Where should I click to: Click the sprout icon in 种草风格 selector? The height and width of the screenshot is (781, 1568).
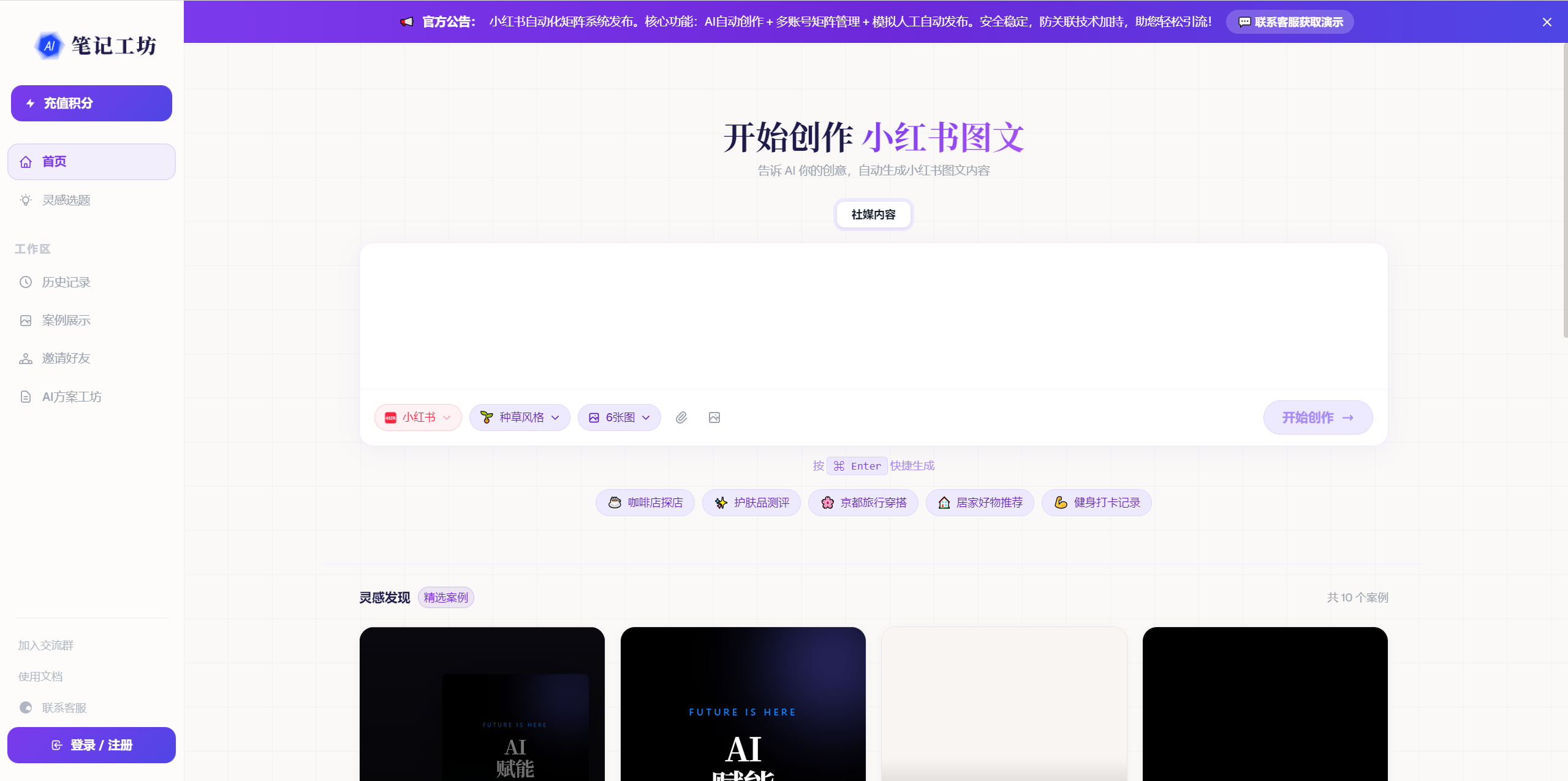point(487,417)
